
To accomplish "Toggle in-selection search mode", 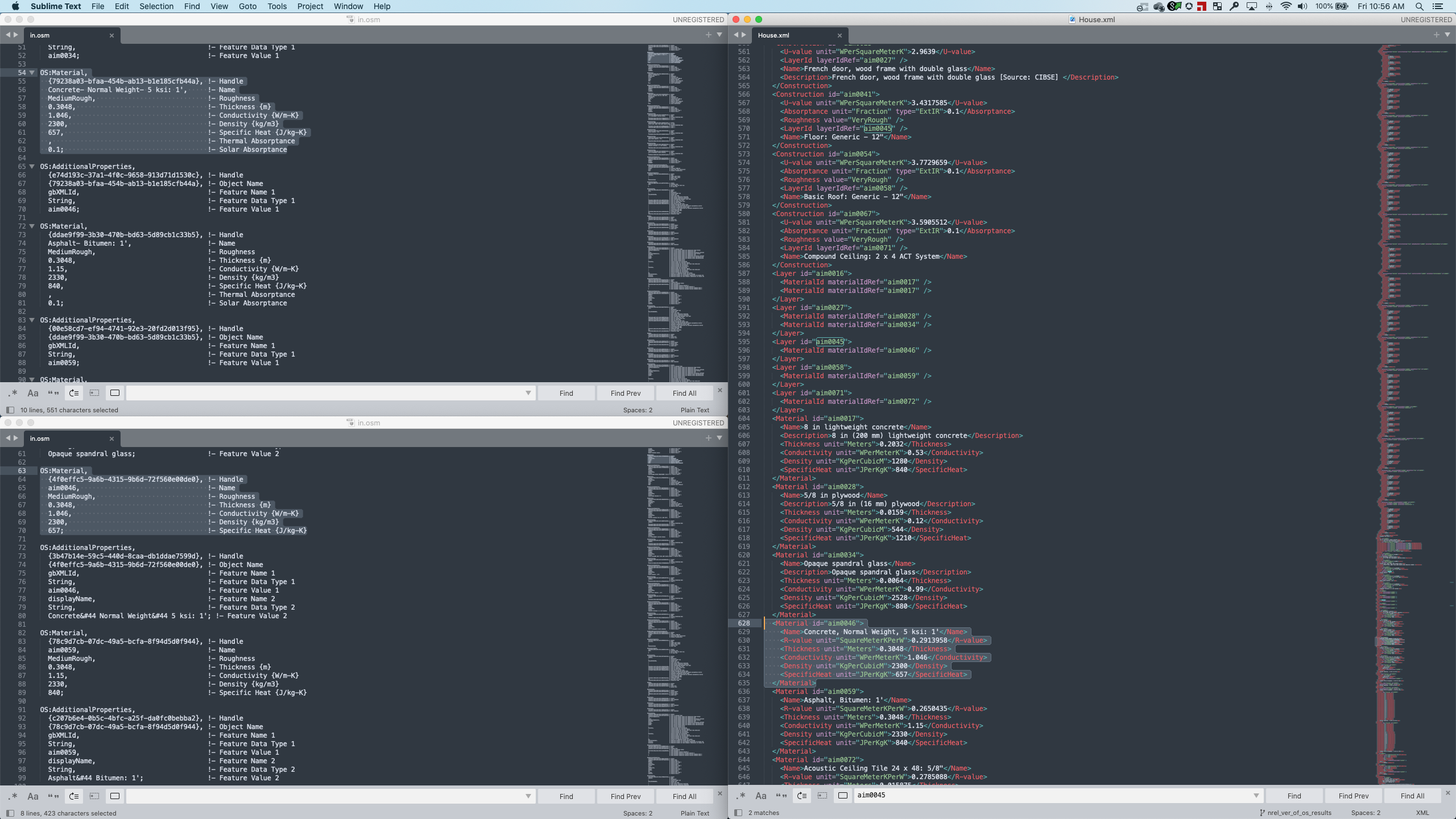I will pos(95,392).
